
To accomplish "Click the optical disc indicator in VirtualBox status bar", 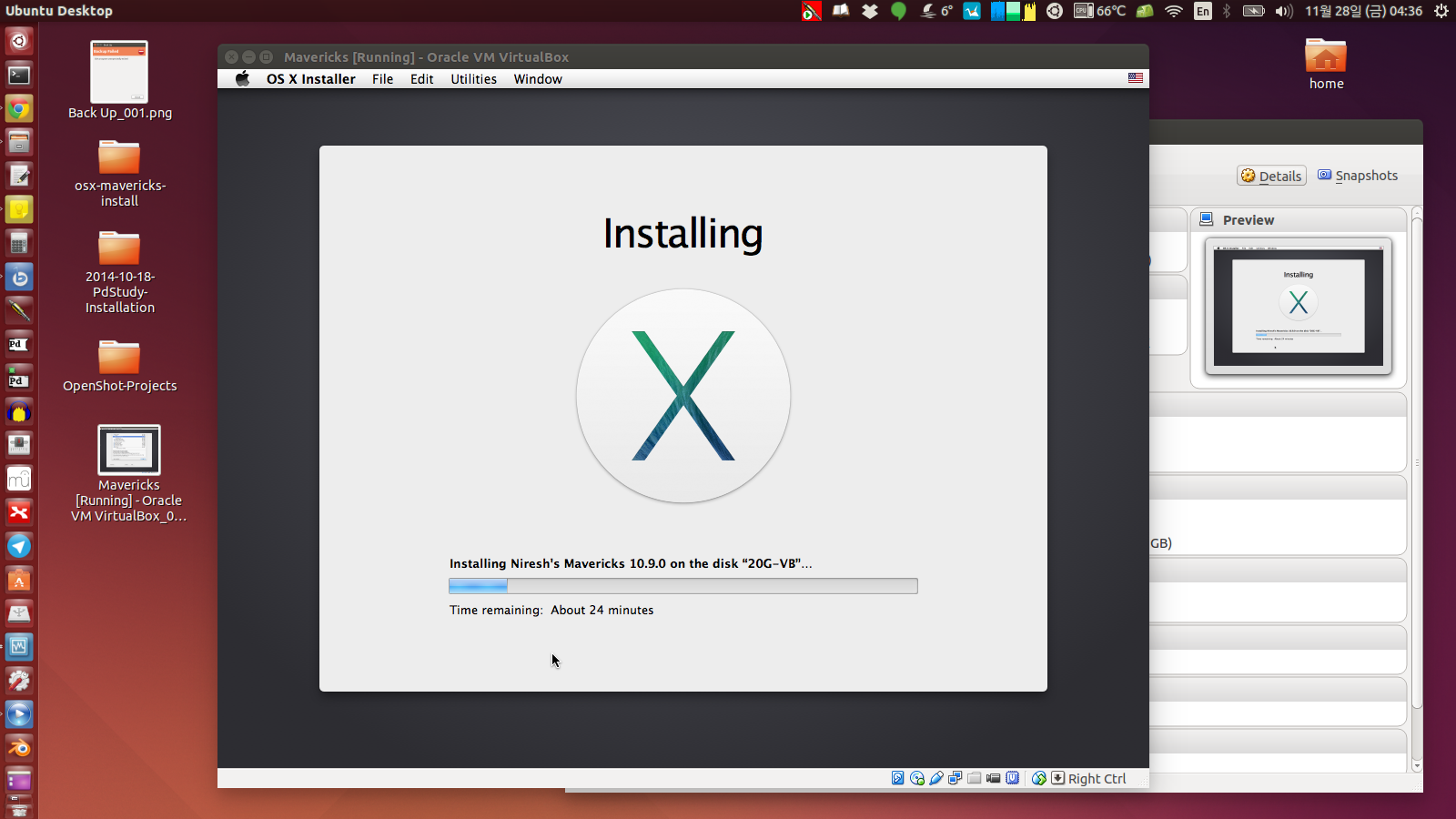I will point(917,778).
